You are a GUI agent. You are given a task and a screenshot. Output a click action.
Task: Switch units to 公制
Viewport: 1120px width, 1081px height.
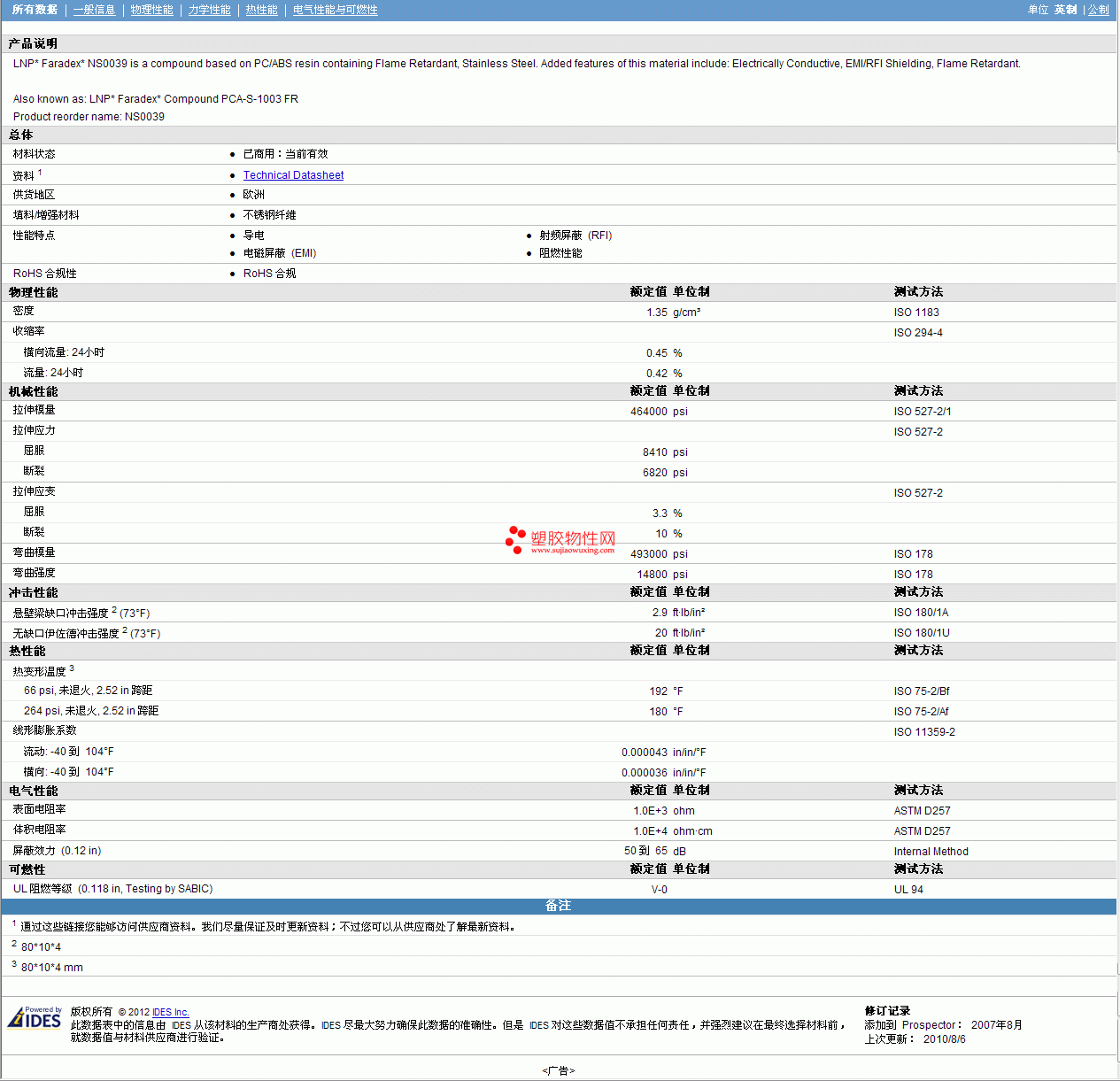point(1099,10)
